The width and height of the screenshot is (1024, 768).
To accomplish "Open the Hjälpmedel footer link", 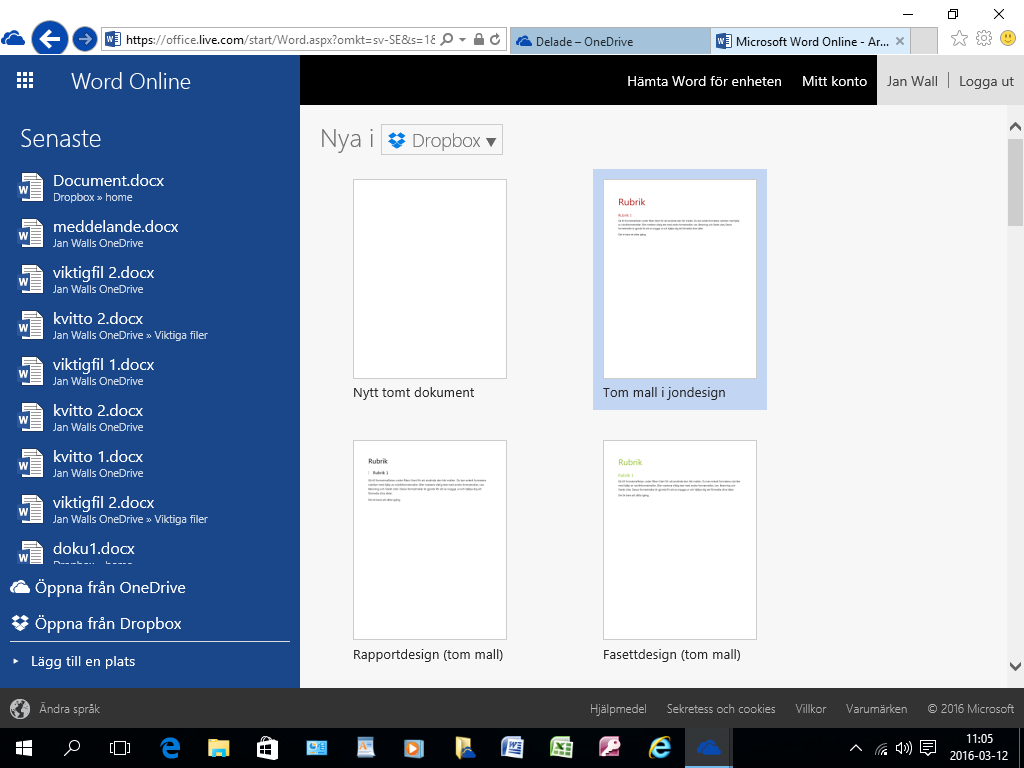I will tap(618, 709).
